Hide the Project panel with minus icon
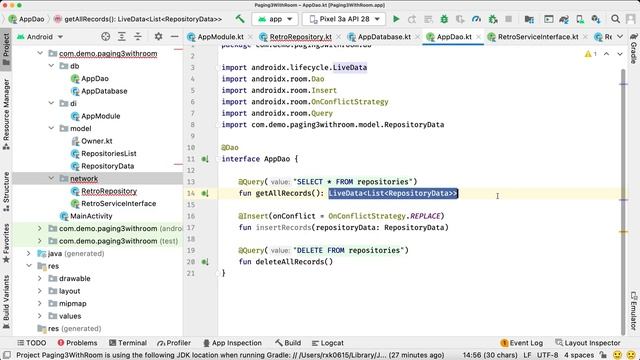This screenshot has height=360, width=640. 174,37
